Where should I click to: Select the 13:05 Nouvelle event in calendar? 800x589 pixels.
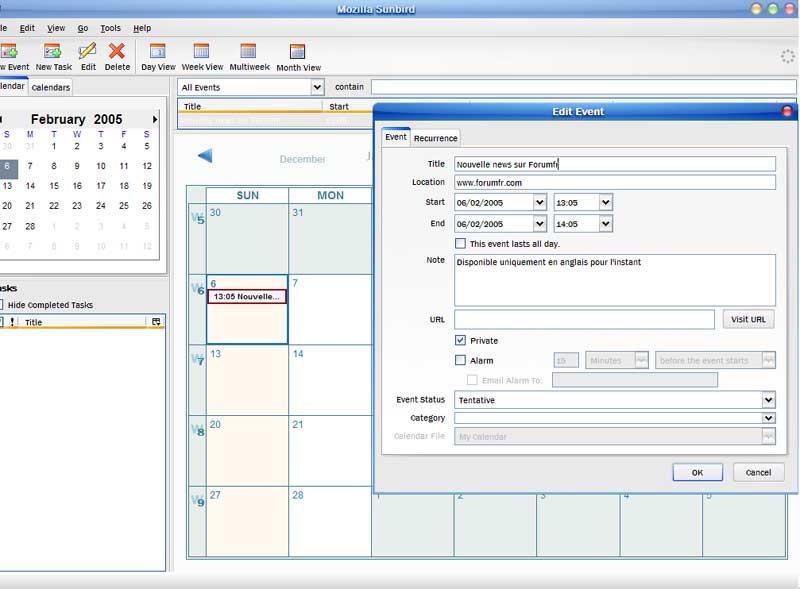(x=247, y=297)
